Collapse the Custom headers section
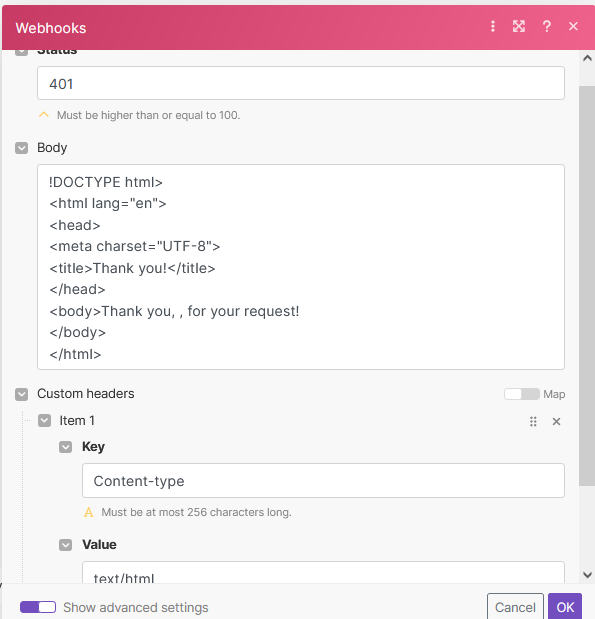Viewport: 595px width, 619px height. (22, 394)
